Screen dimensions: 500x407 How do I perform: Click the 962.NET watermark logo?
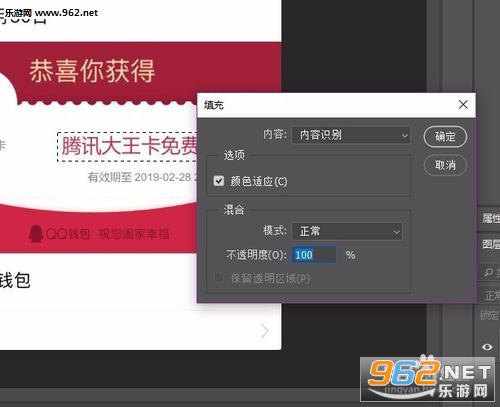point(428,379)
